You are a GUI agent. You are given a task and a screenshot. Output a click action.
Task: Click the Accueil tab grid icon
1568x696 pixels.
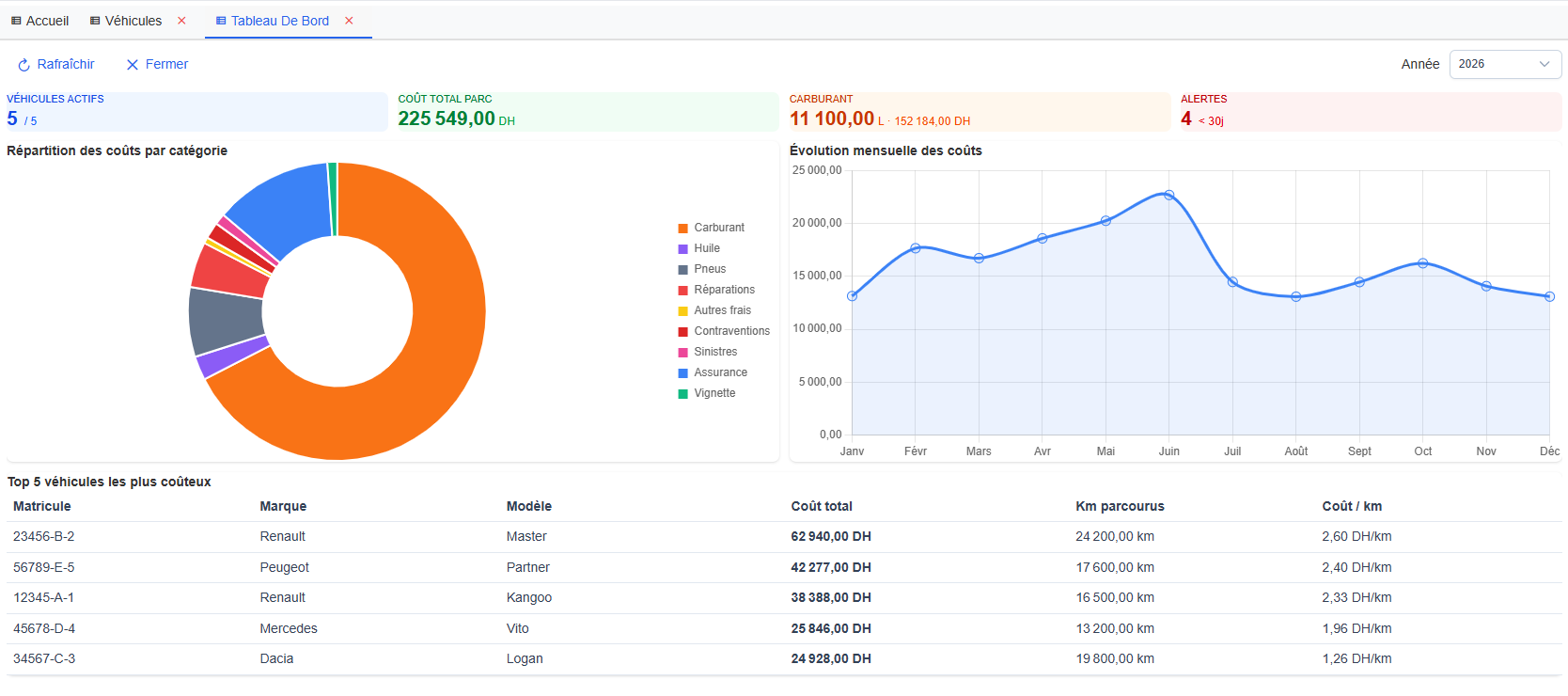click(16, 21)
